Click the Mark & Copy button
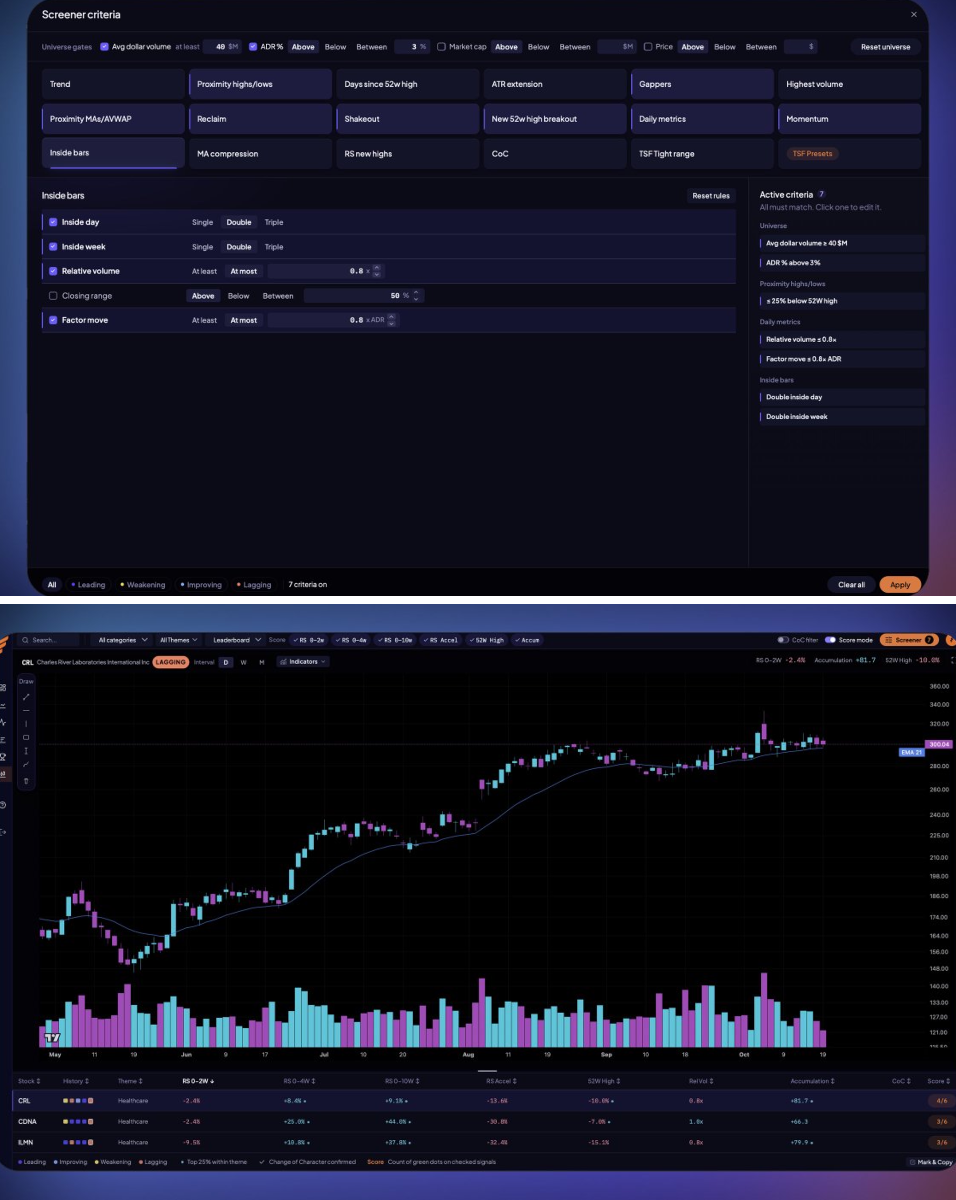 tap(929, 1162)
